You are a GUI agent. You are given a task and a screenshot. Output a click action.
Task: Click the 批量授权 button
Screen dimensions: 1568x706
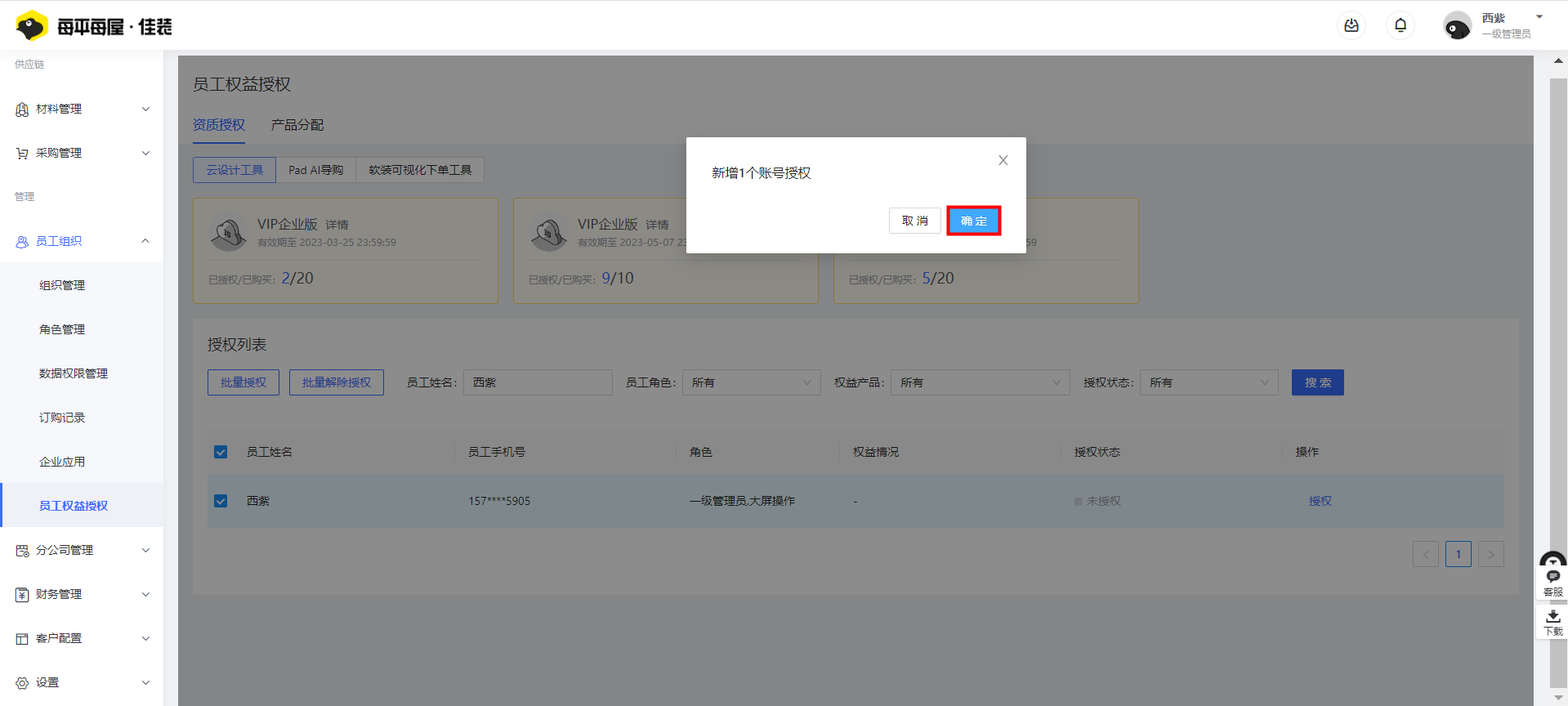(x=243, y=382)
